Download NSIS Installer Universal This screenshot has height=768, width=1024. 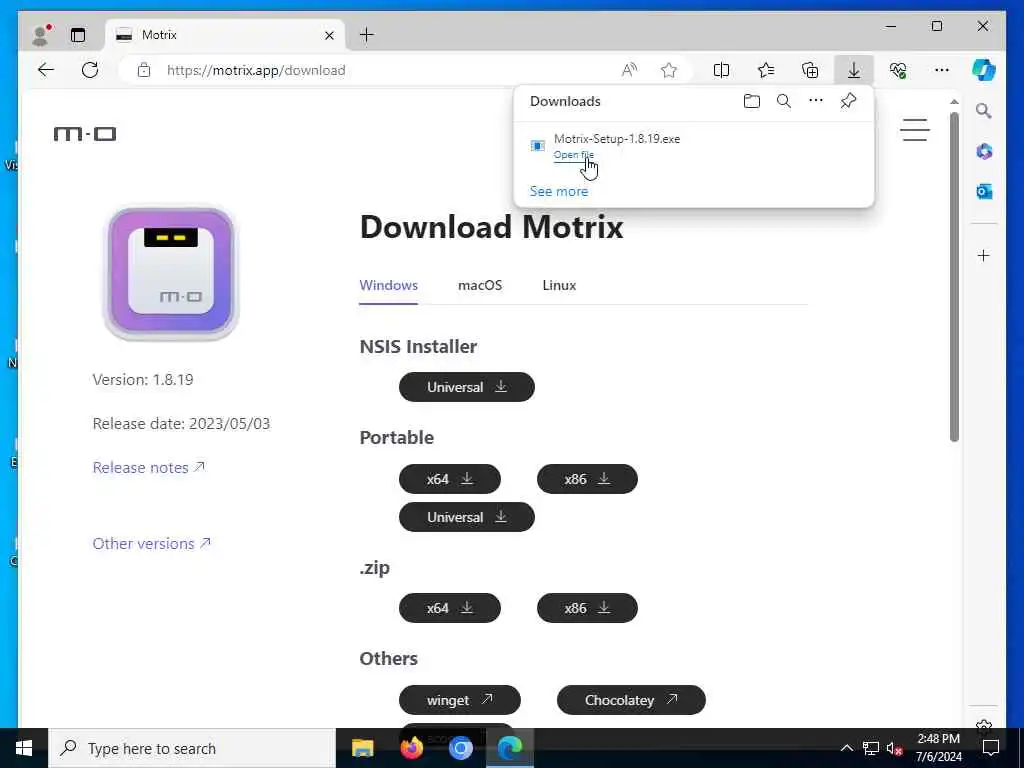(x=467, y=387)
